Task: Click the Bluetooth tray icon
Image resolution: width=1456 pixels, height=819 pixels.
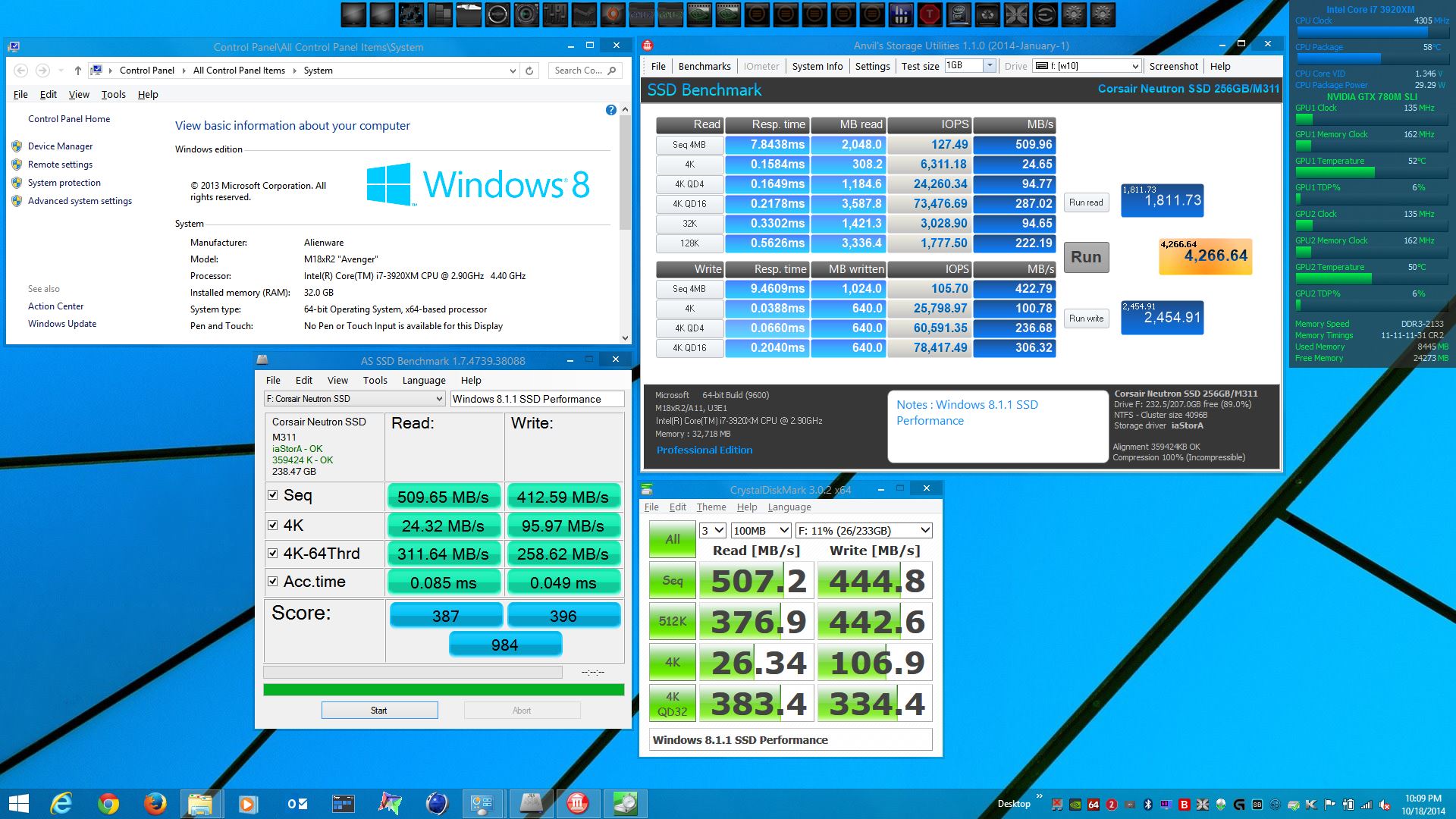Action: tap(1147, 805)
